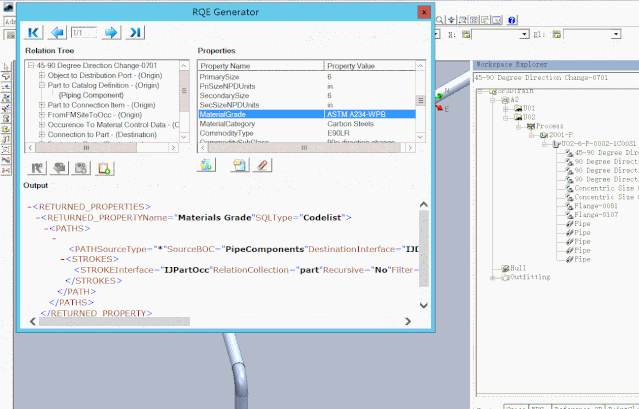Click the Workspace Explorer filter field
Screen dimensions: 639x409
click(x=556, y=77)
